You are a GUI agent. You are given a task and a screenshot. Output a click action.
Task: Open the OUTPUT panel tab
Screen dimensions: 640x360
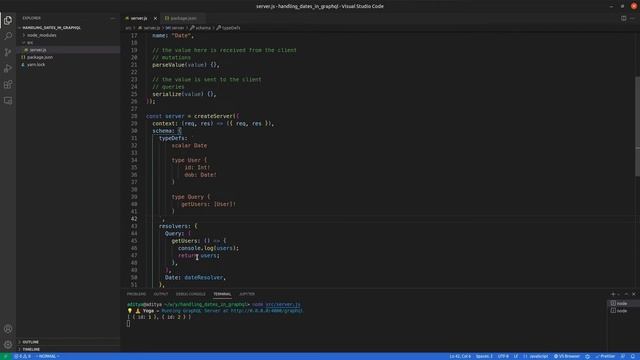[161, 294]
